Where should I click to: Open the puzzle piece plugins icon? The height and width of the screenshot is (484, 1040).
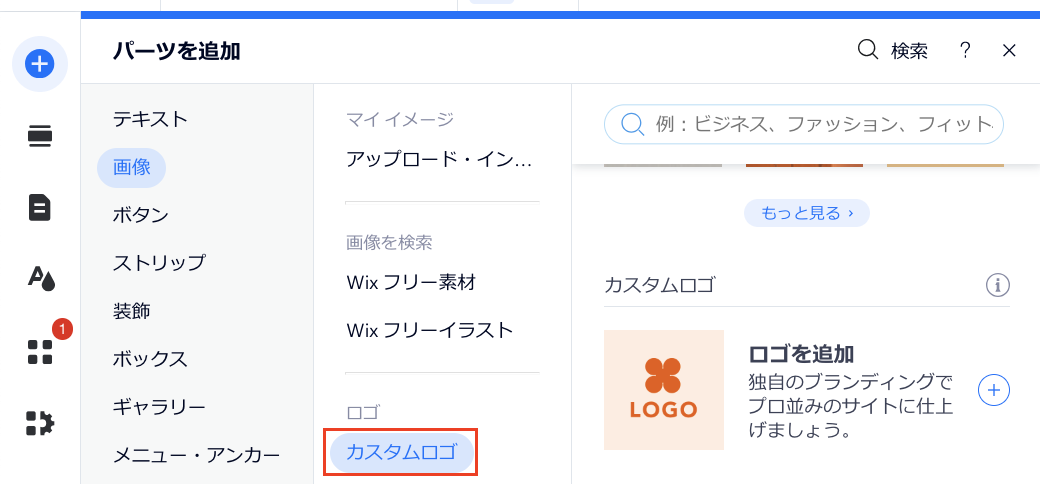pos(40,423)
